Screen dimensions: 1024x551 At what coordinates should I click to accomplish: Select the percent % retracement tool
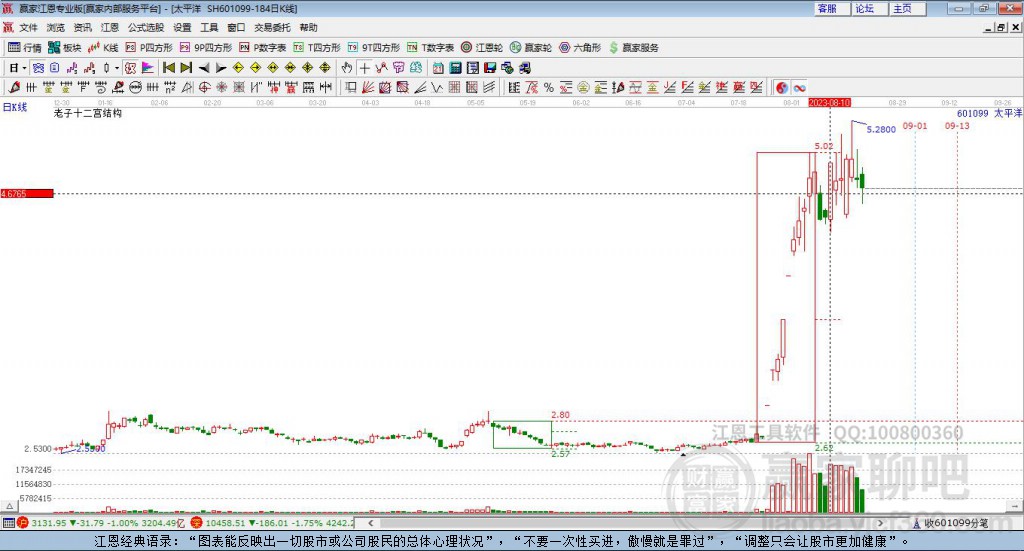click(549, 87)
